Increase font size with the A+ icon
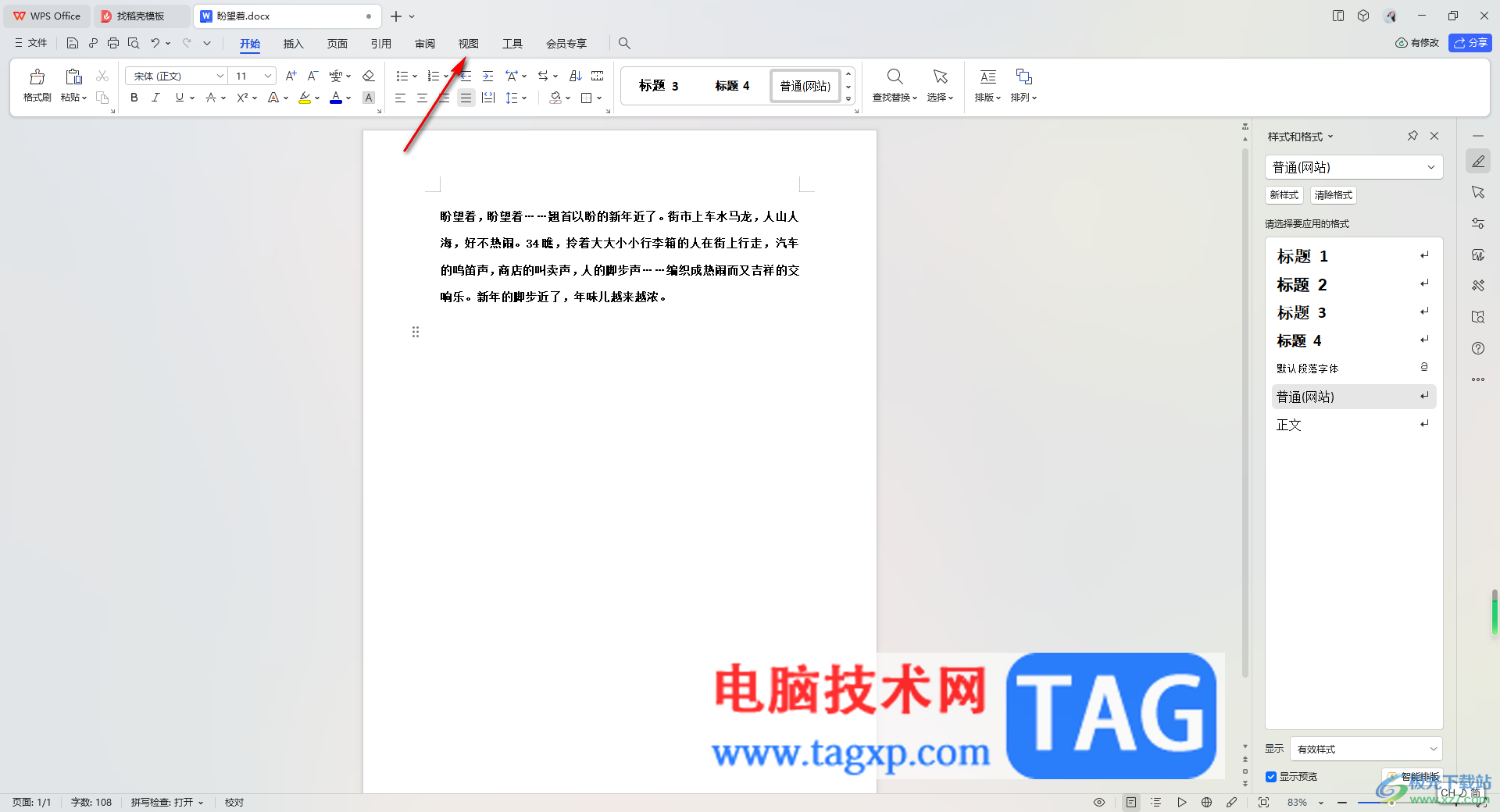This screenshot has height=812, width=1500. tap(291, 76)
